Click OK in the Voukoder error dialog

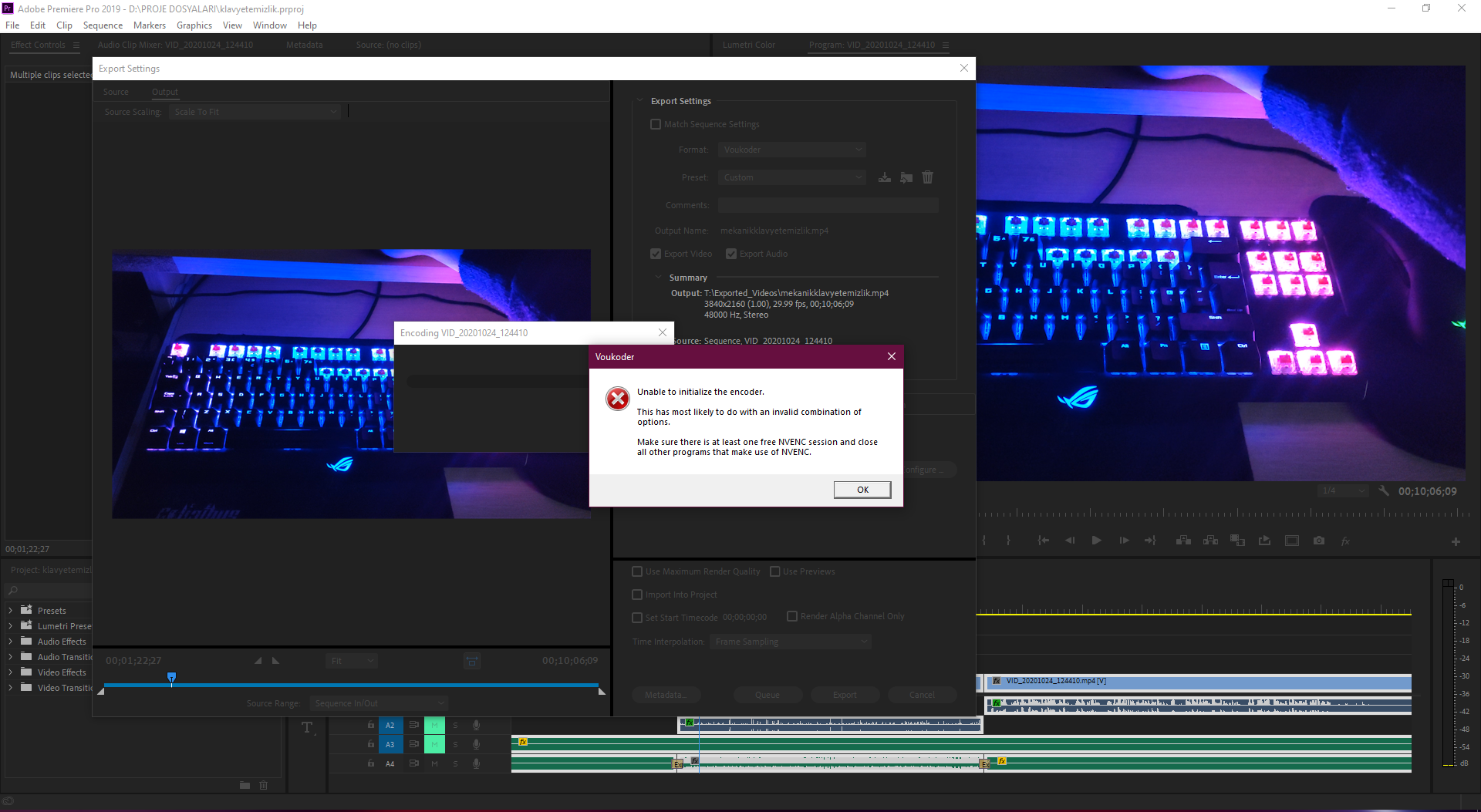tap(862, 490)
